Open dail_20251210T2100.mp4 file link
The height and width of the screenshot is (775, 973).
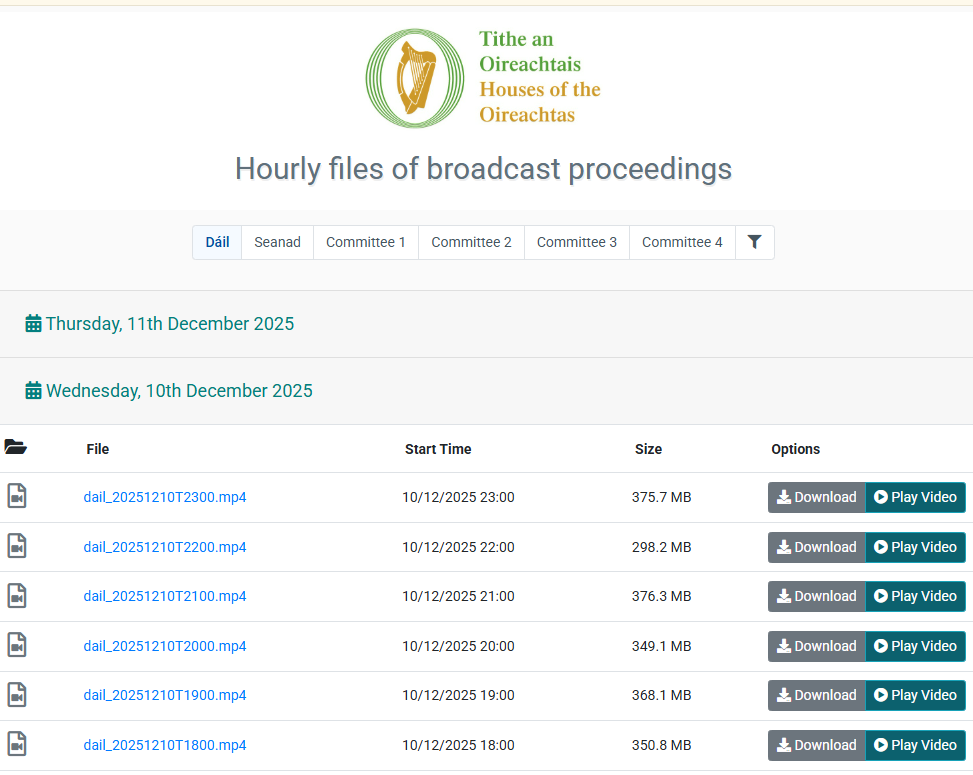click(x=165, y=596)
